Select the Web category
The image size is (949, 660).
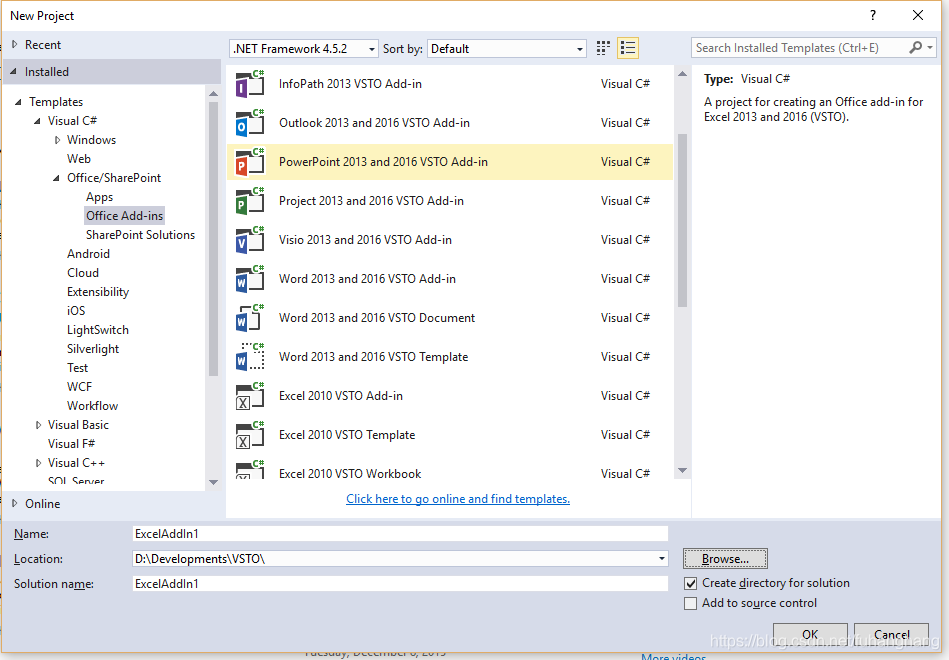click(x=79, y=159)
